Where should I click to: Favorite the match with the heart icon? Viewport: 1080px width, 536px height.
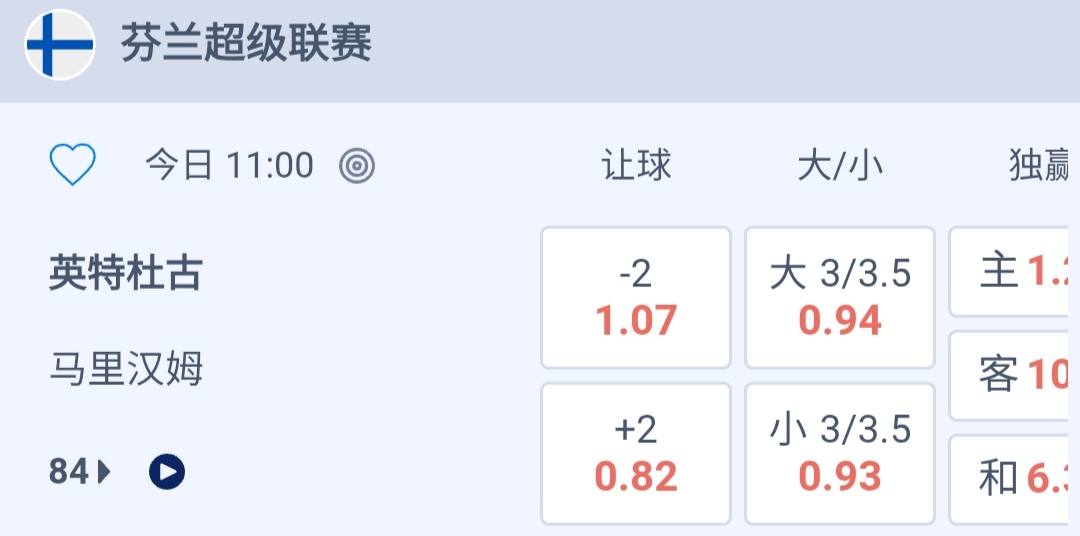tap(73, 165)
